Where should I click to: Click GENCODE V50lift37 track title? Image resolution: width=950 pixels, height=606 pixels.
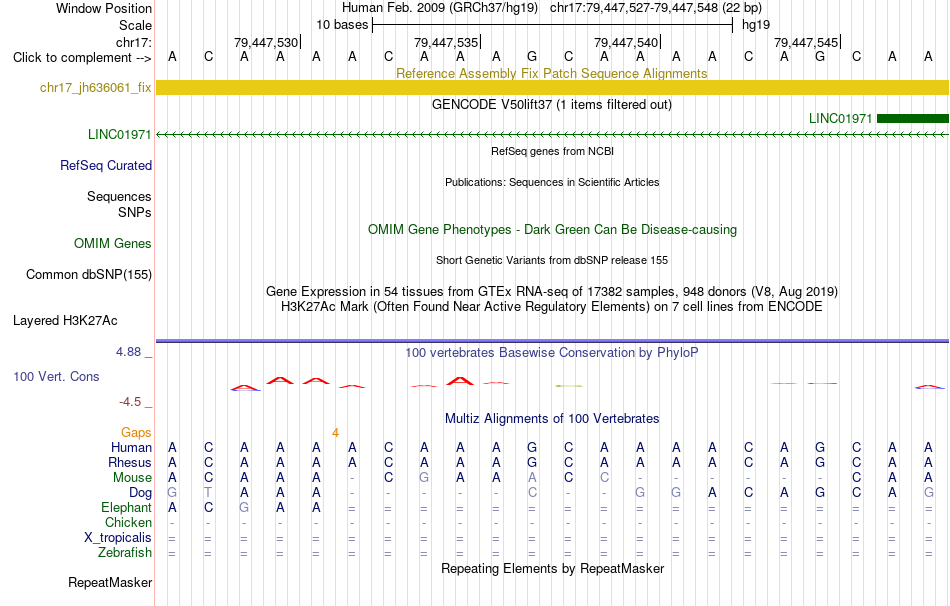point(551,104)
